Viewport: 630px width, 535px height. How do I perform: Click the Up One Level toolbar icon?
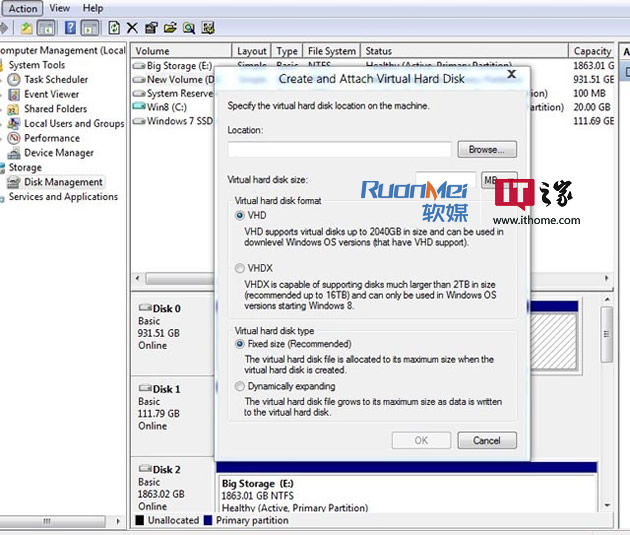point(27,28)
